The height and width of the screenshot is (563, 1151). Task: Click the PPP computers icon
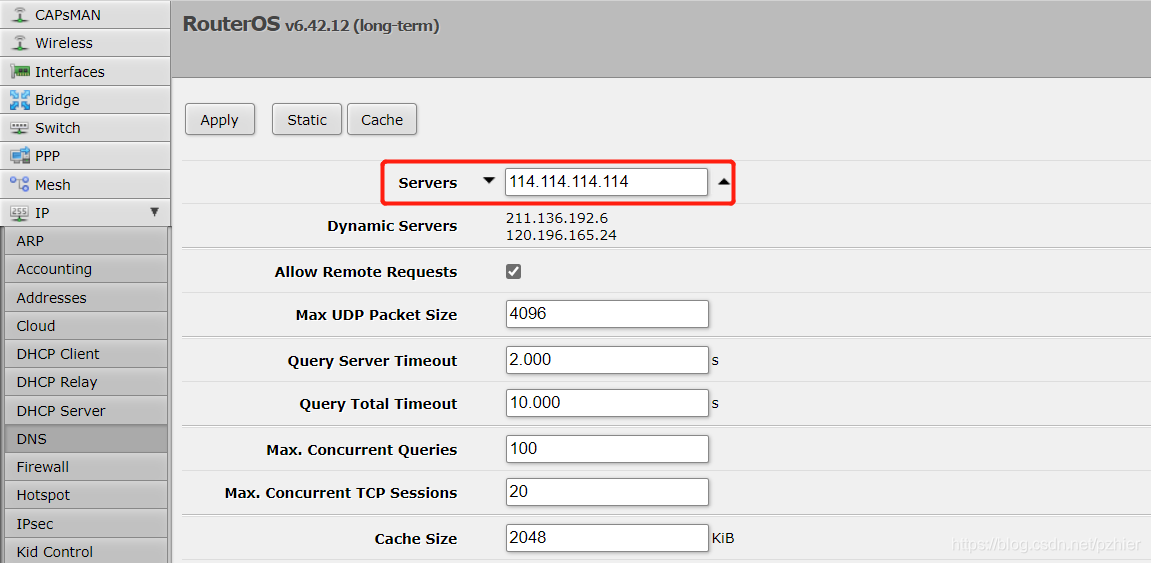click(21, 156)
